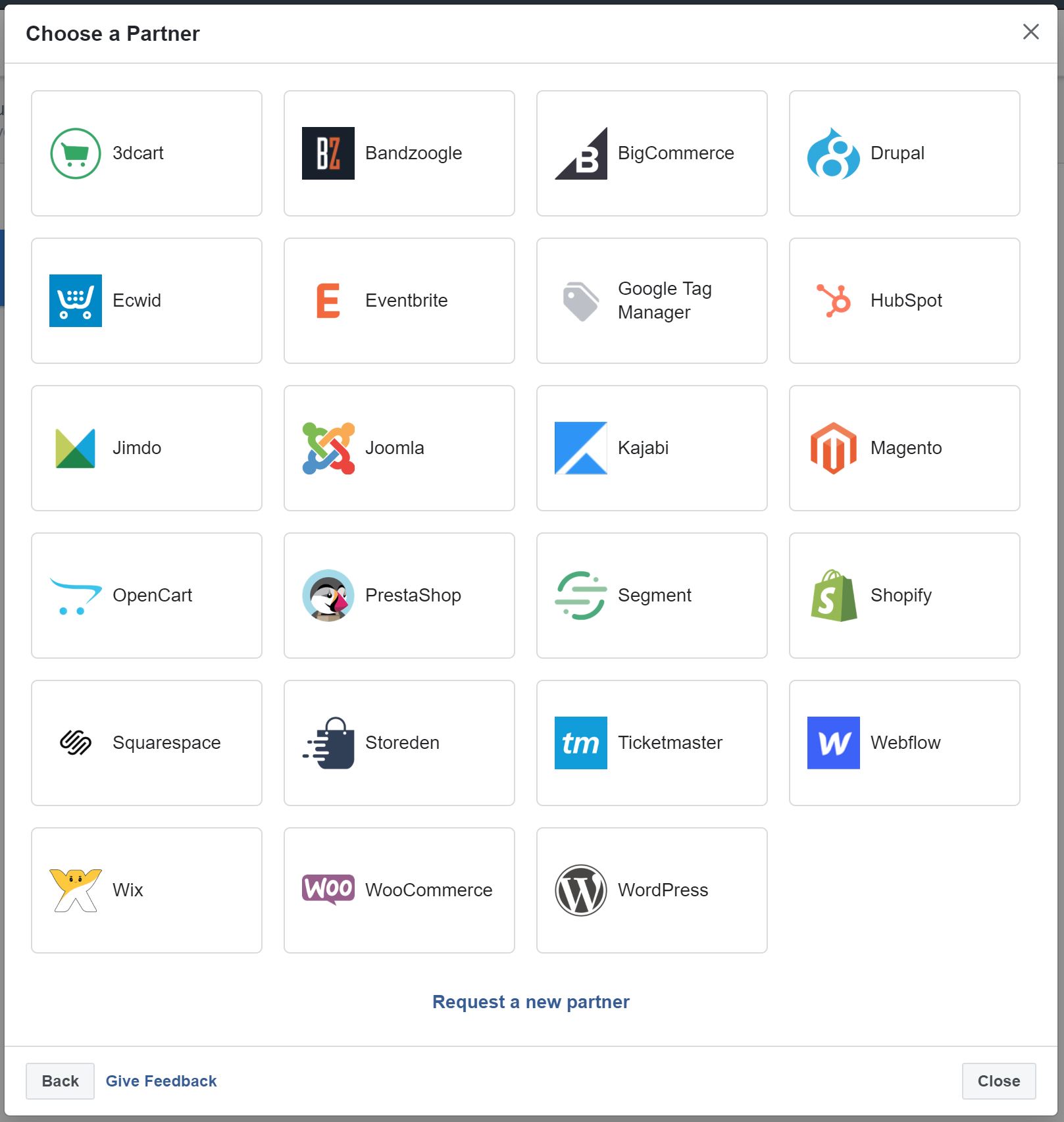Click the HubSpot sprocket icon

tap(833, 301)
